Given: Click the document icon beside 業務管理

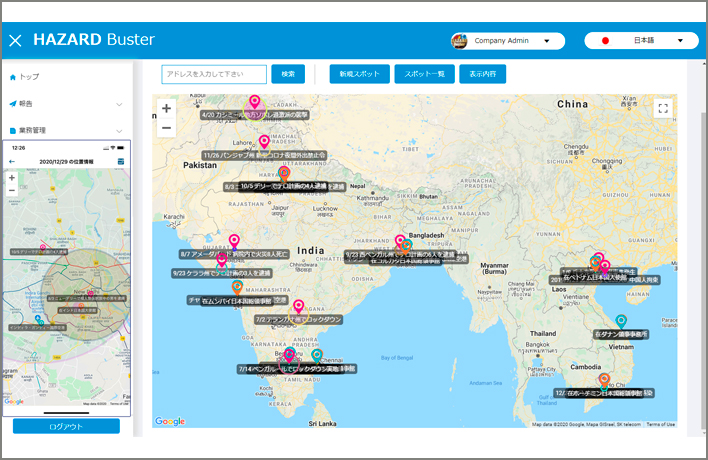Looking at the screenshot, I should (13, 130).
